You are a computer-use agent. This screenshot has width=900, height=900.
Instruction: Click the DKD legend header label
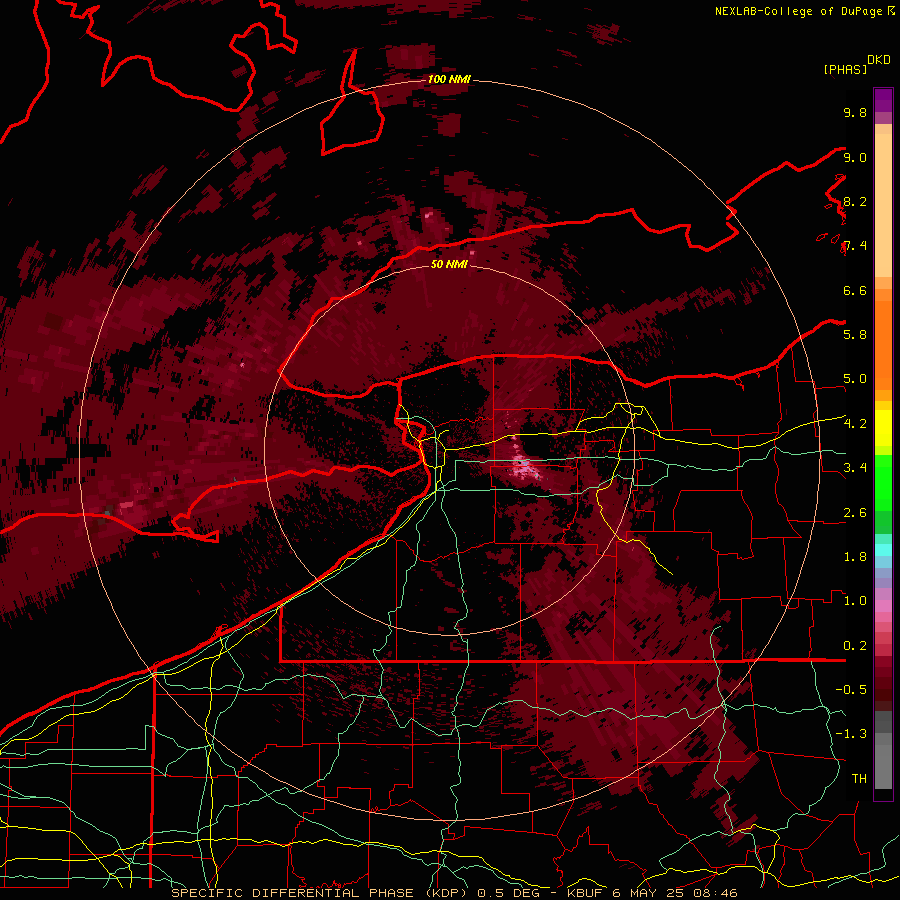coord(878,60)
